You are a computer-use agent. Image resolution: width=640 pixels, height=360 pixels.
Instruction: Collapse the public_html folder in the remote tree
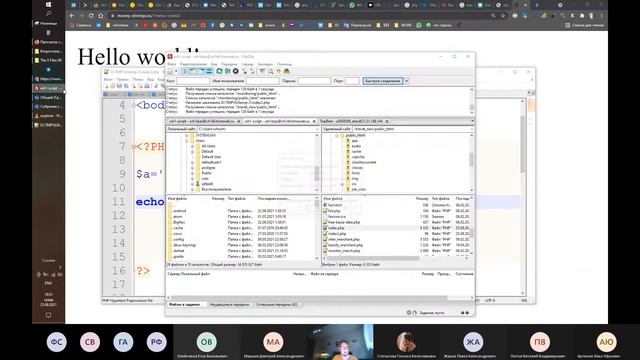[337, 135]
